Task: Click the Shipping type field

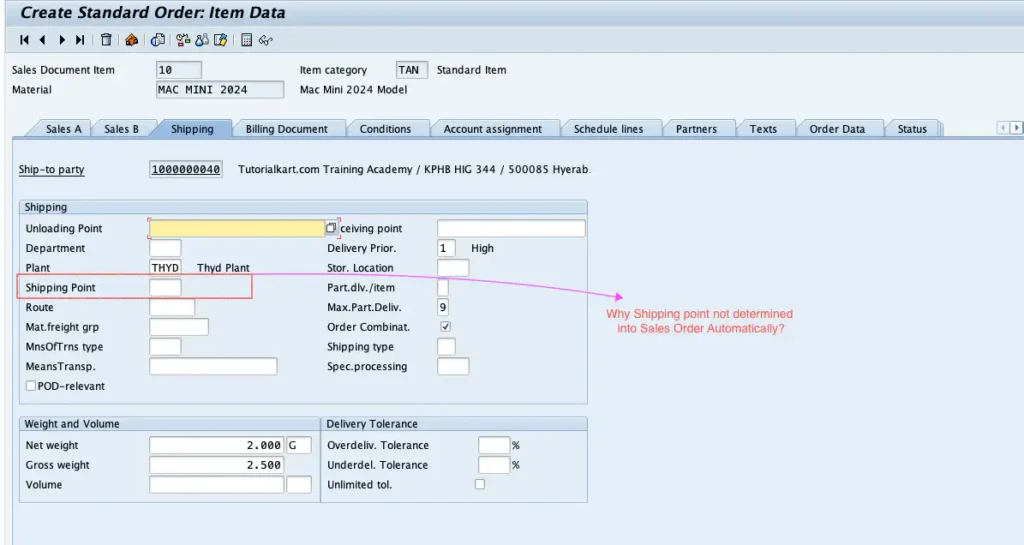Action: pos(446,347)
